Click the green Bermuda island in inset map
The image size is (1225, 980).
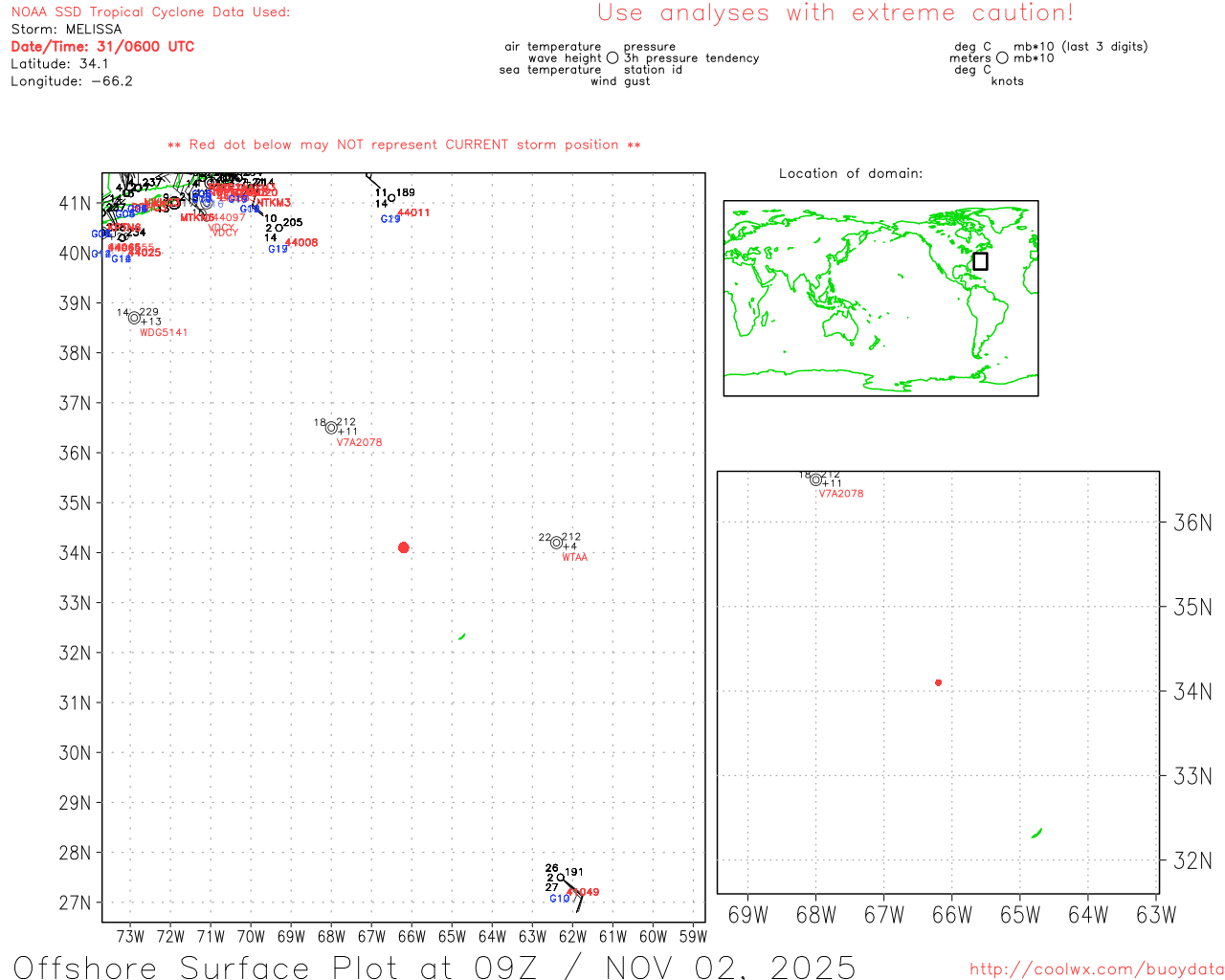[x=1036, y=833]
